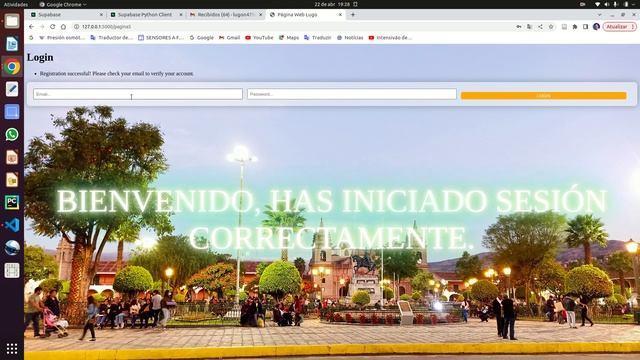Viewport: 640px width, 360px height.
Task: Open a new browser tab
Action: (x=353, y=15)
